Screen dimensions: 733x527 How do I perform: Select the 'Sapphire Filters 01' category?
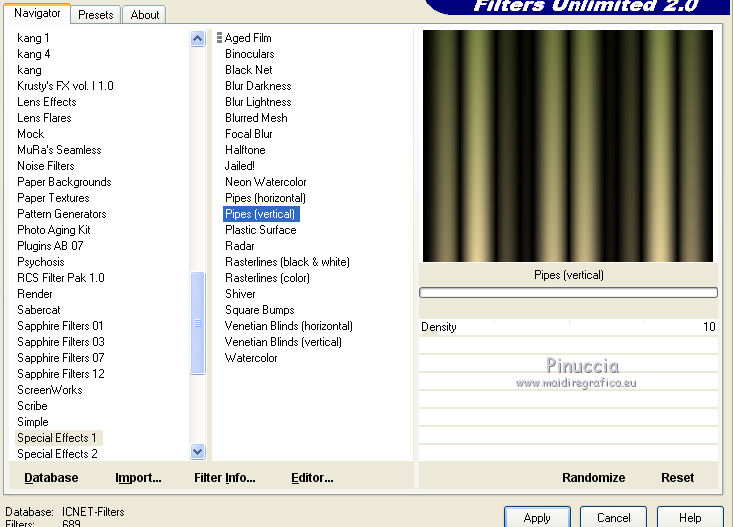pyautogui.click(x=60, y=325)
